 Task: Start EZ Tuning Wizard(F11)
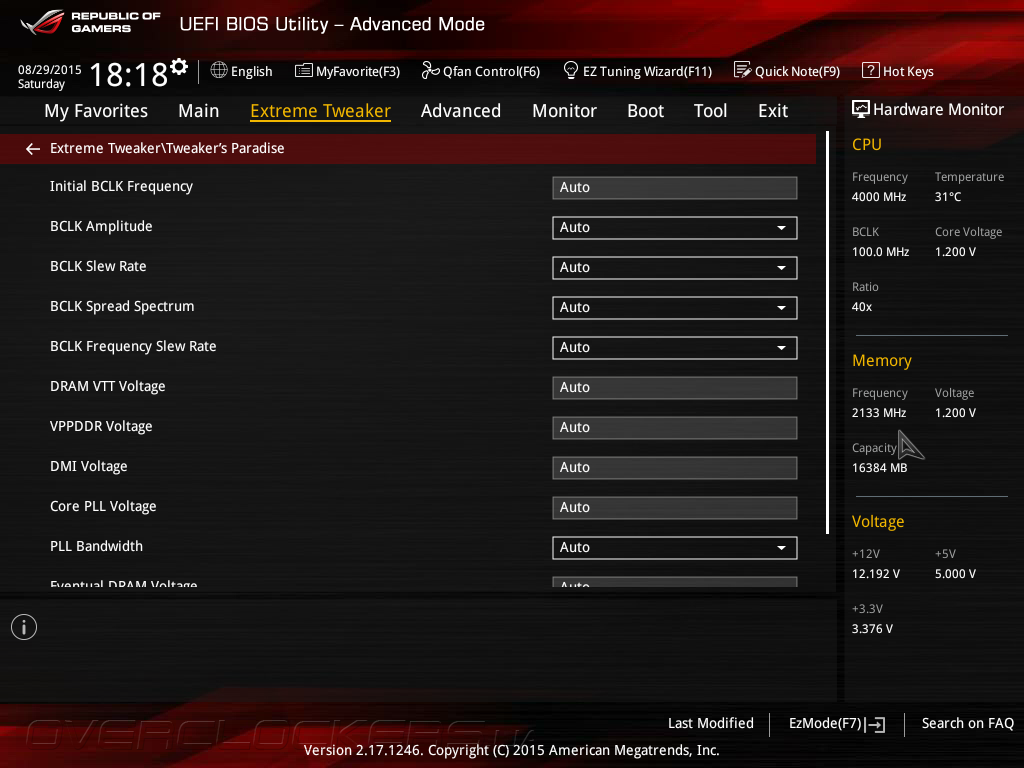click(637, 71)
